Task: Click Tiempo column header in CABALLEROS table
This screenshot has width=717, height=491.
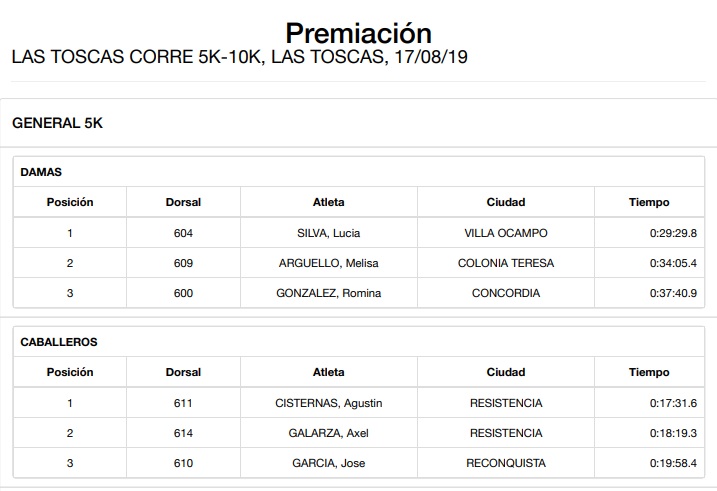Action: pyautogui.click(x=649, y=372)
